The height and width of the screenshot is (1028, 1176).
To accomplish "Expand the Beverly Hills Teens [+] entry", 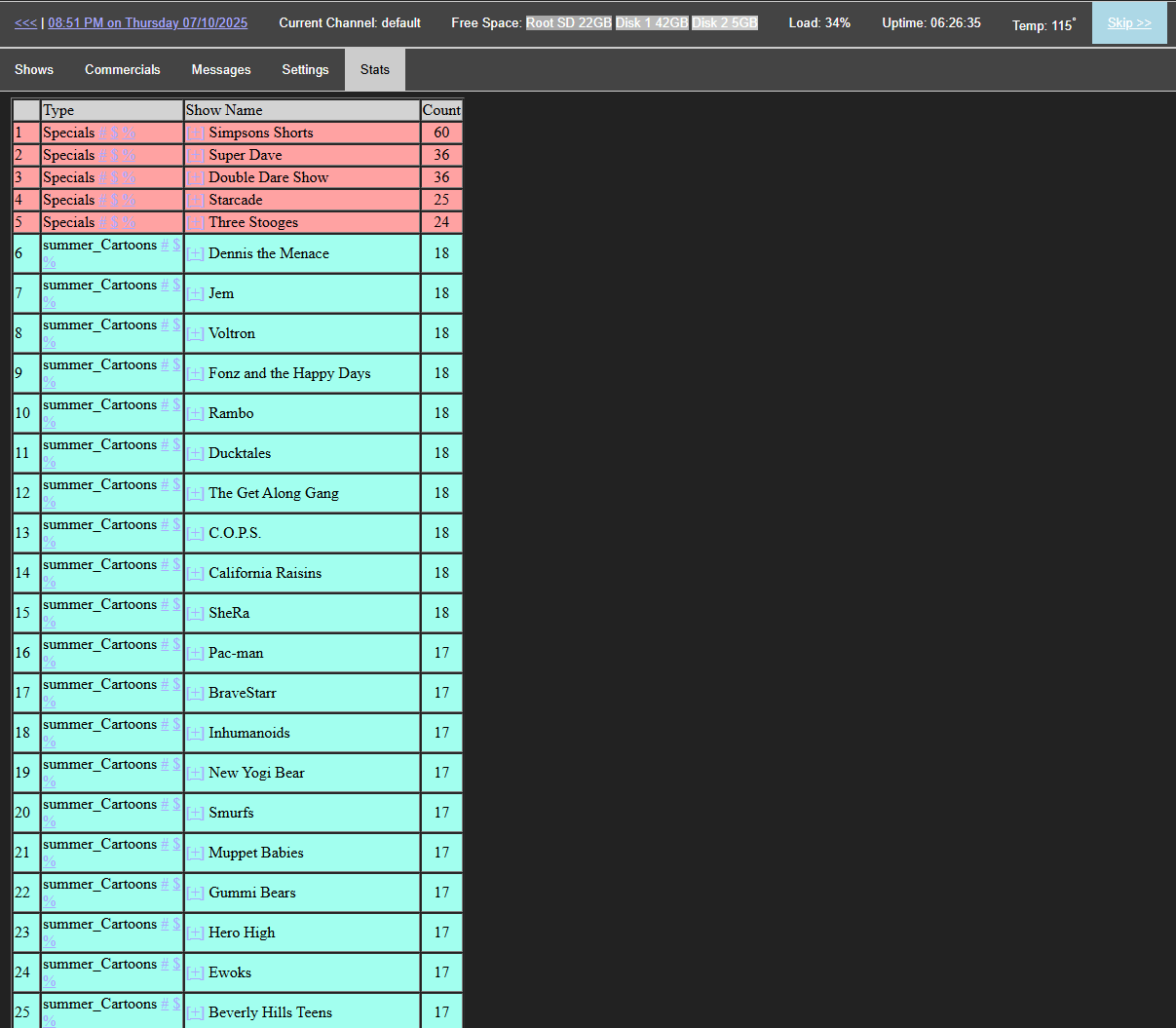I will [x=196, y=1013].
